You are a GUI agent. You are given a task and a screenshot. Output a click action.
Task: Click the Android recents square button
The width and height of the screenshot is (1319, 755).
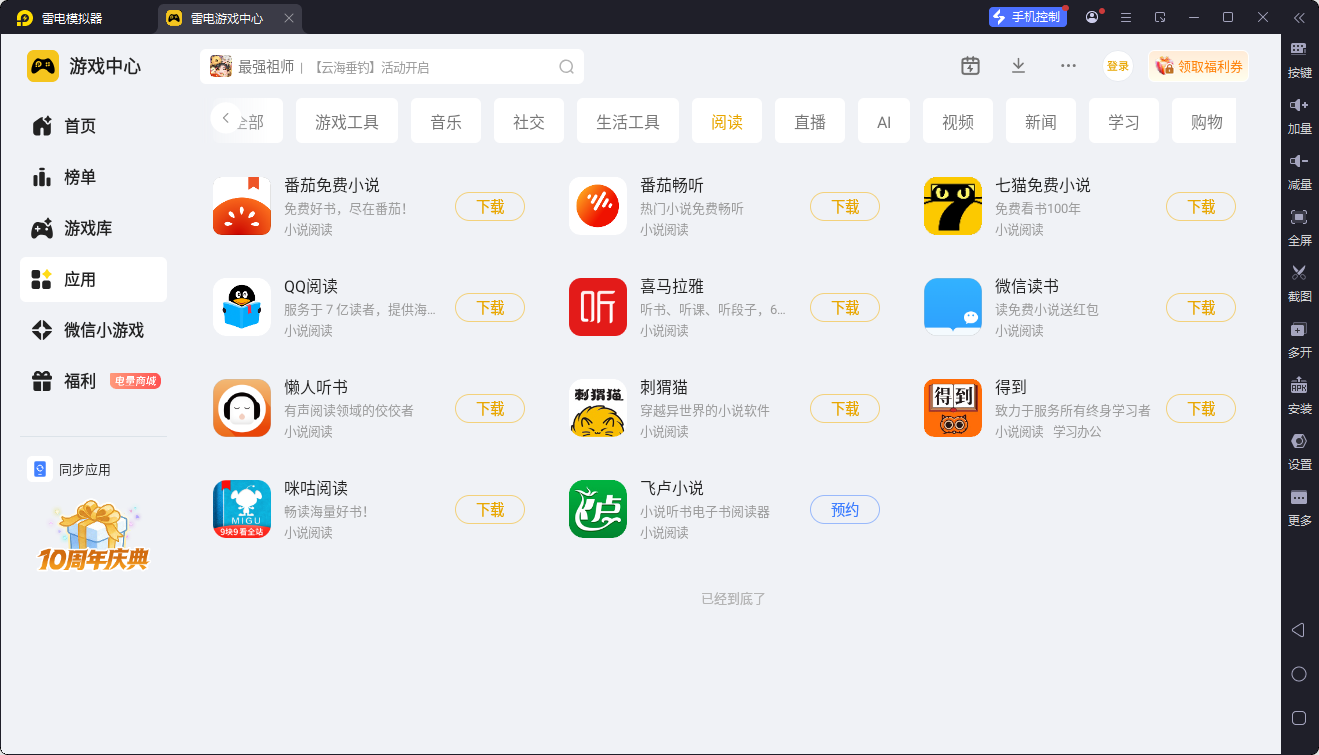1299,717
